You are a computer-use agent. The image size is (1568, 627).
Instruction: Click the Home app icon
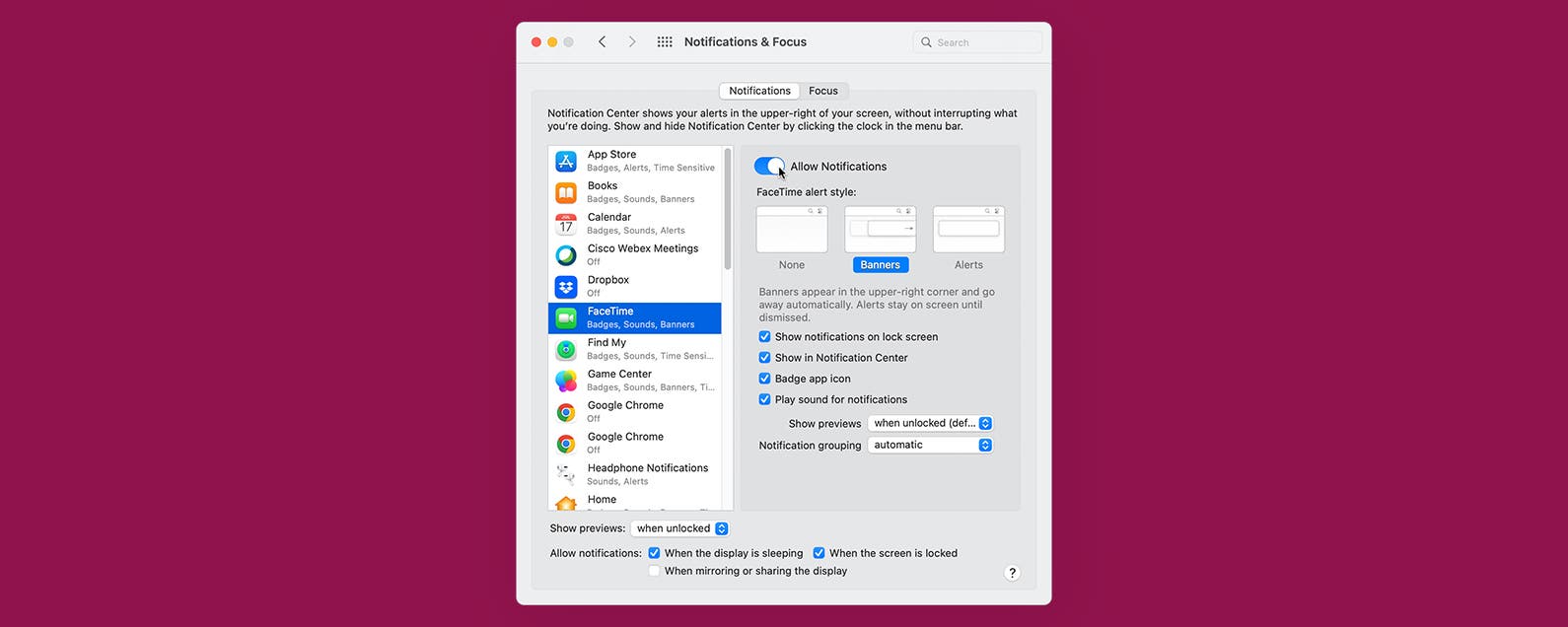(x=566, y=503)
